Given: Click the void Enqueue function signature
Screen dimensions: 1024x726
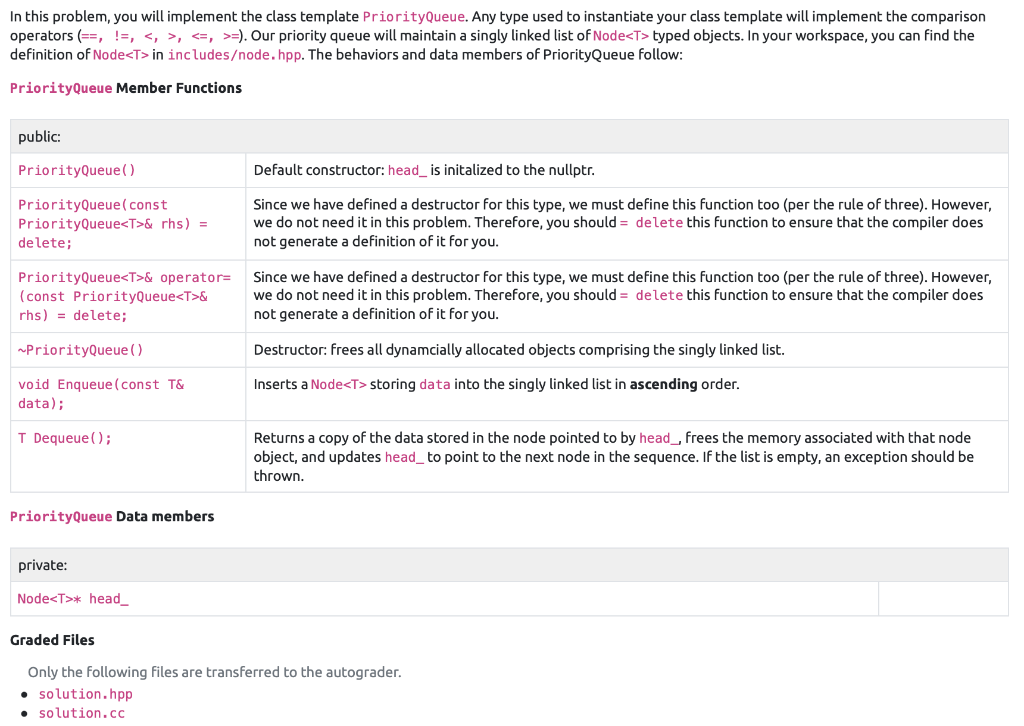Looking at the screenshot, I should 100,392.
